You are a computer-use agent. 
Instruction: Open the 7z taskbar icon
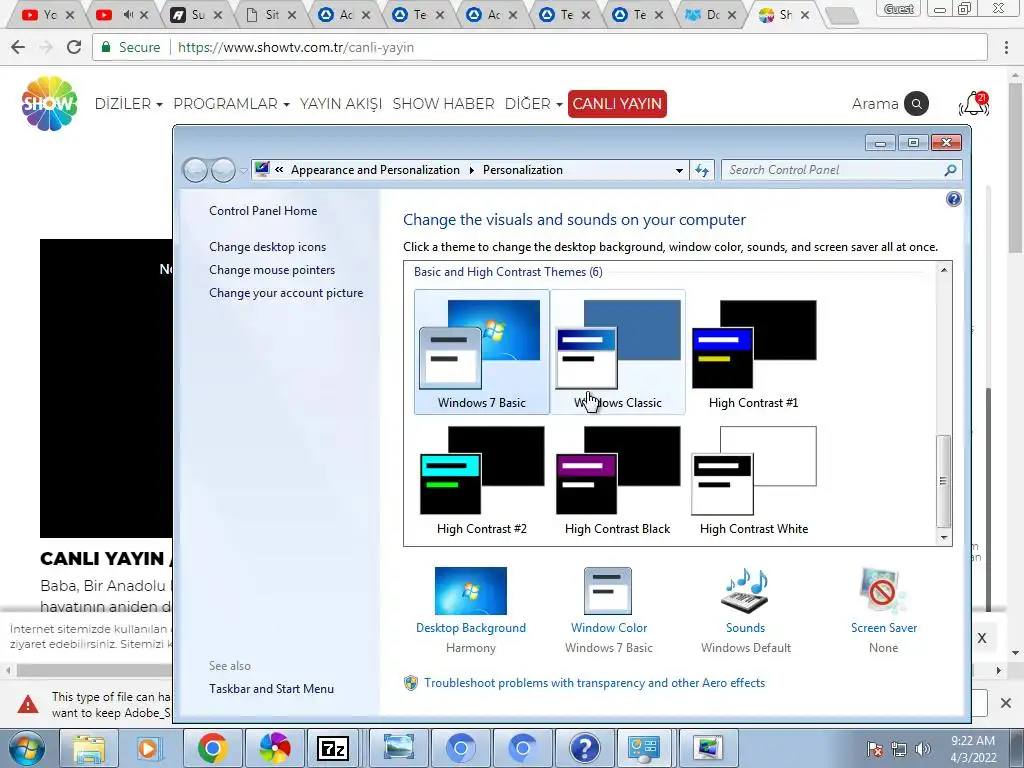[x=333, y=748]
